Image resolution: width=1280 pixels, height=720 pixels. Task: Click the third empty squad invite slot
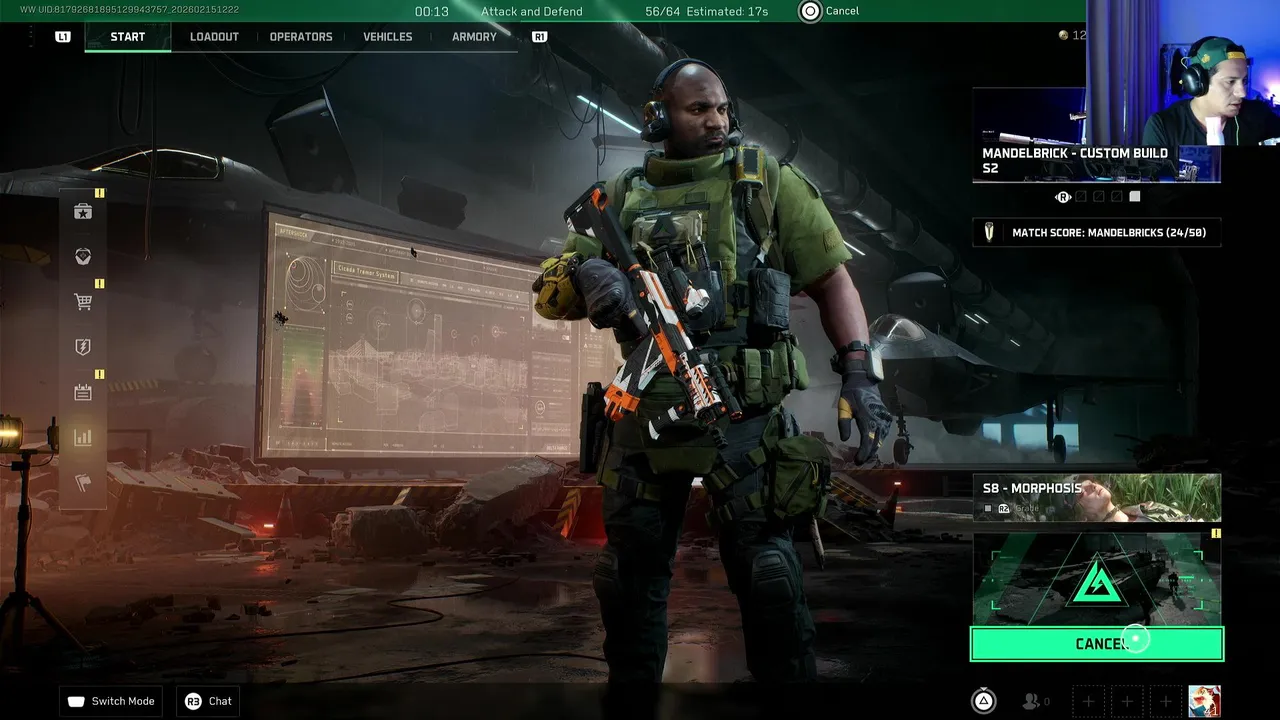point(1165,701)
